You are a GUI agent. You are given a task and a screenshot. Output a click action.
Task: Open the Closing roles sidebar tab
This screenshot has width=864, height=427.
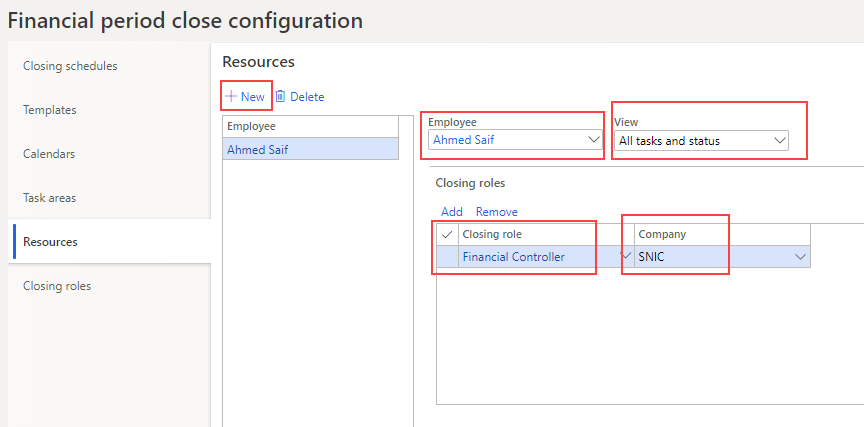(57, 286)
